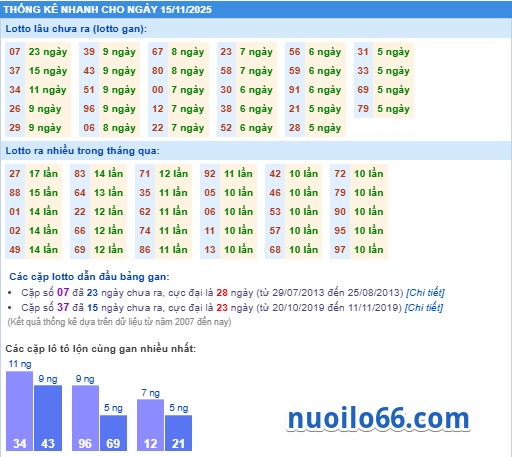Select 'Lotto ra nhiều trong tháng qua:' heading
Screen dimensions: 512x457
point(82,151)
